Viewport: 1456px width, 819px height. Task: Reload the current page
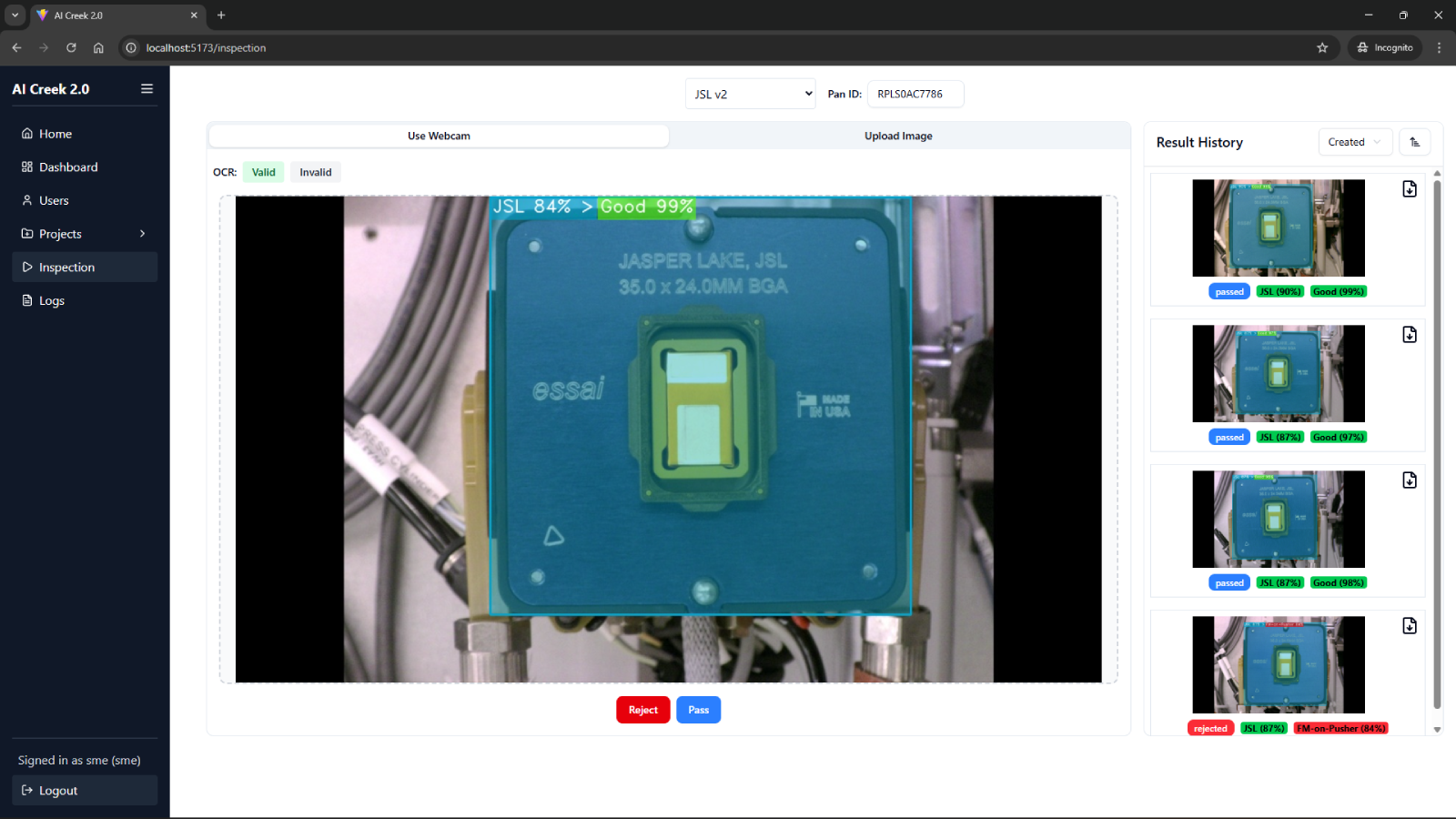coord(71,47)
